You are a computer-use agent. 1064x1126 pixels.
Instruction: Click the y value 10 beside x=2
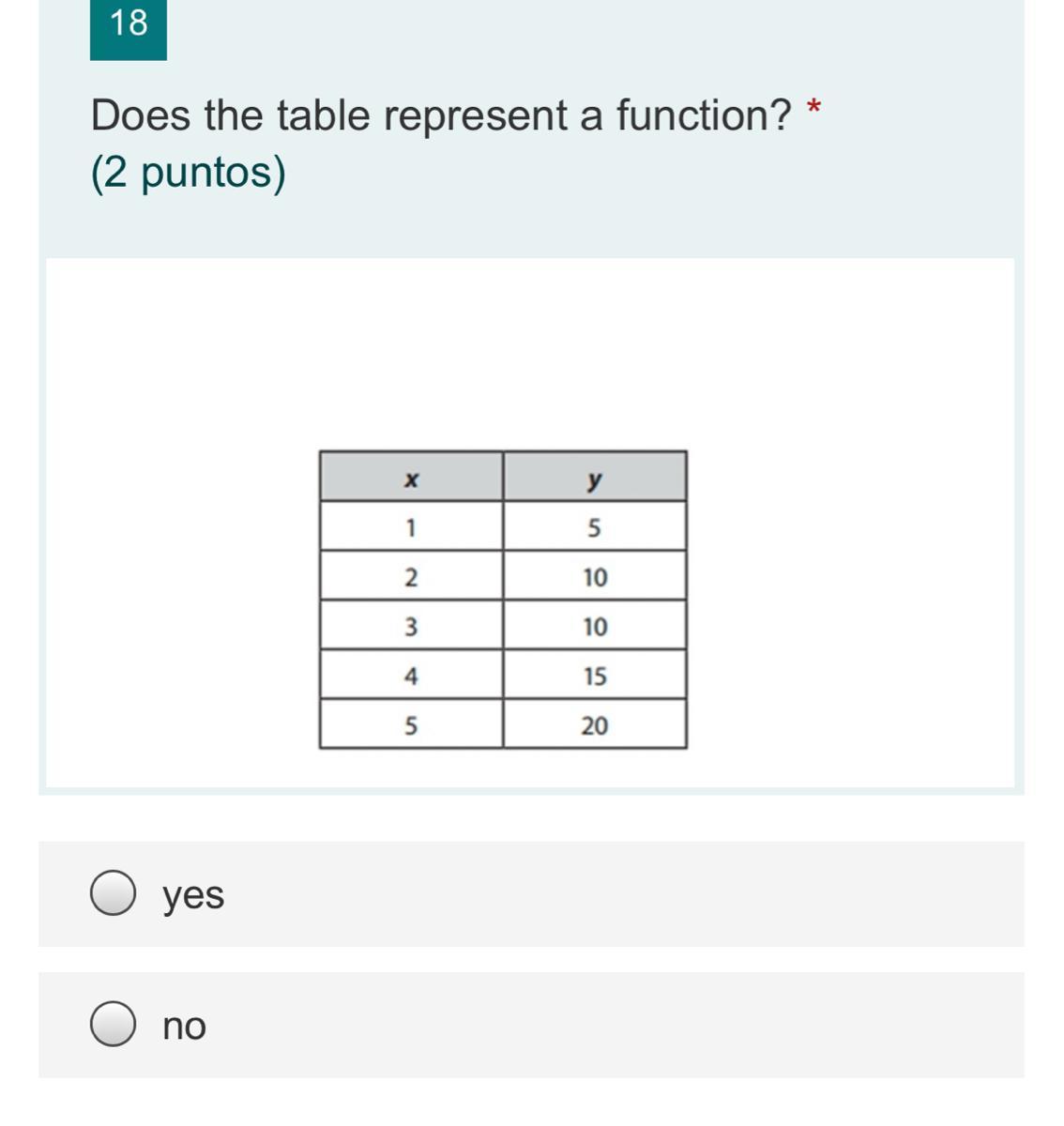(595, 576)
